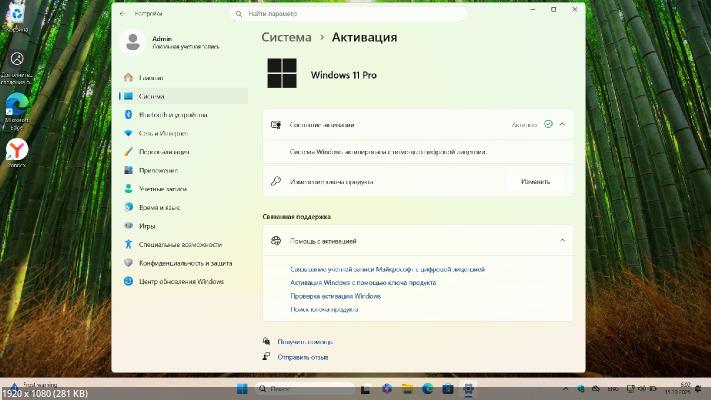
Task: Open the Bluetooth и устройства section
Action: (163, 114)
